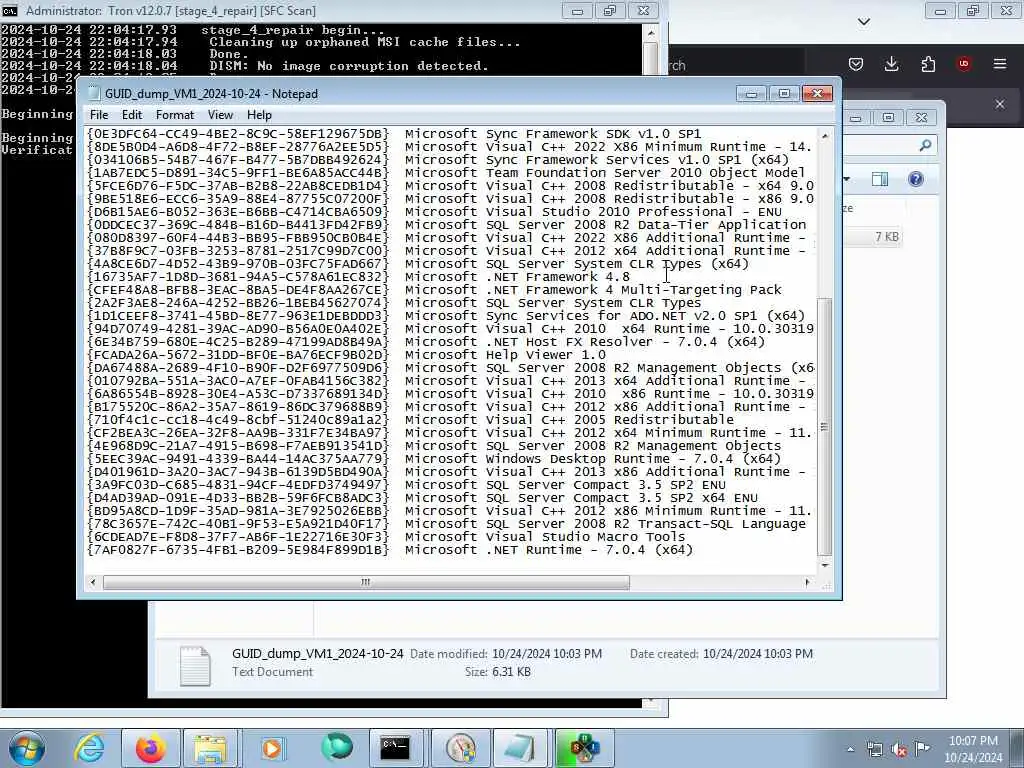Open the View menu in Notepad
1024x768 pixels.
(x=220, y=115)
